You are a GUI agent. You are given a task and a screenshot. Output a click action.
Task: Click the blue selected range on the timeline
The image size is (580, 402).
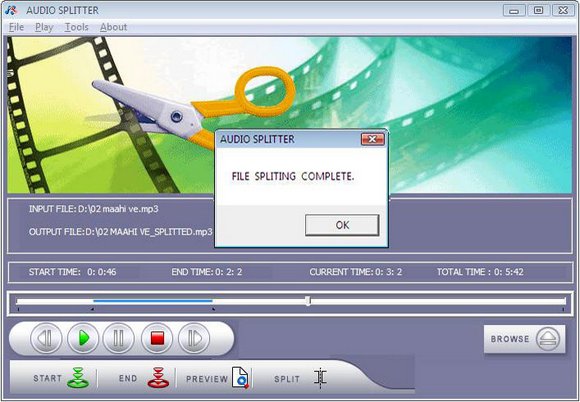[153, 301]
